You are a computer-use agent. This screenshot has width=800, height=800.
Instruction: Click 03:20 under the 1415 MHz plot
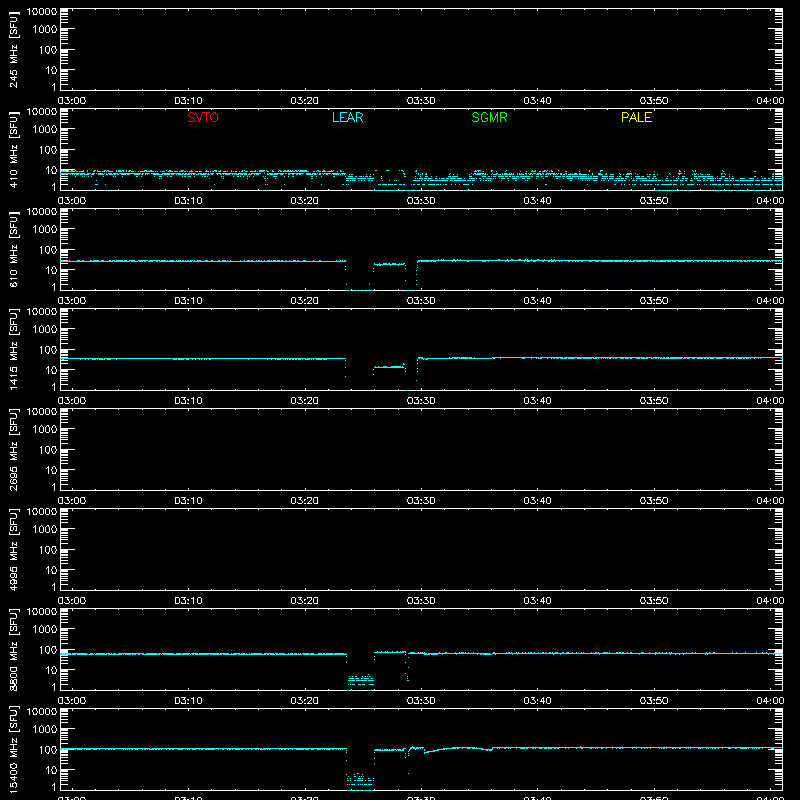coord(305,401)
